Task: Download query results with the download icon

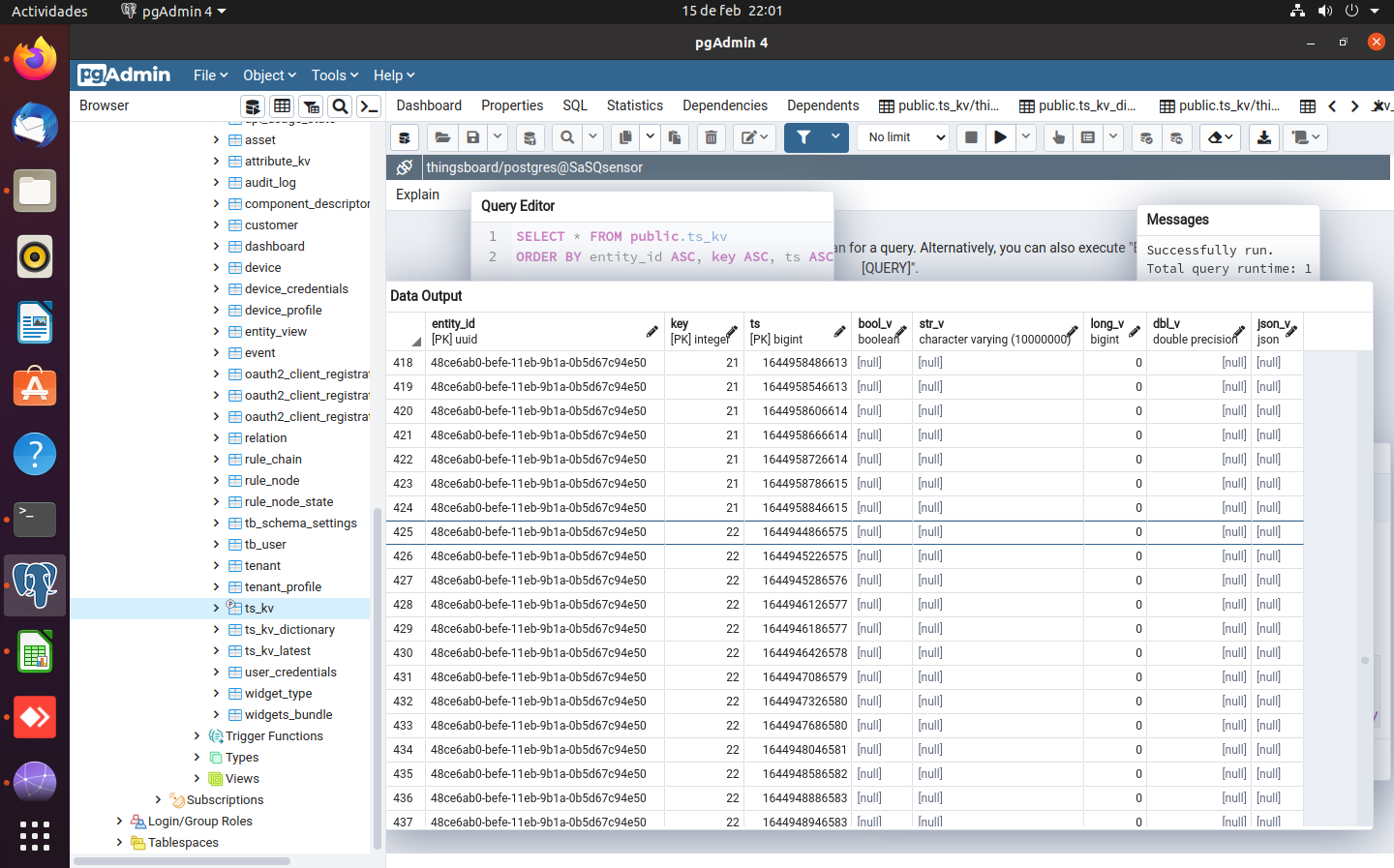Action: click(1263, 136)
